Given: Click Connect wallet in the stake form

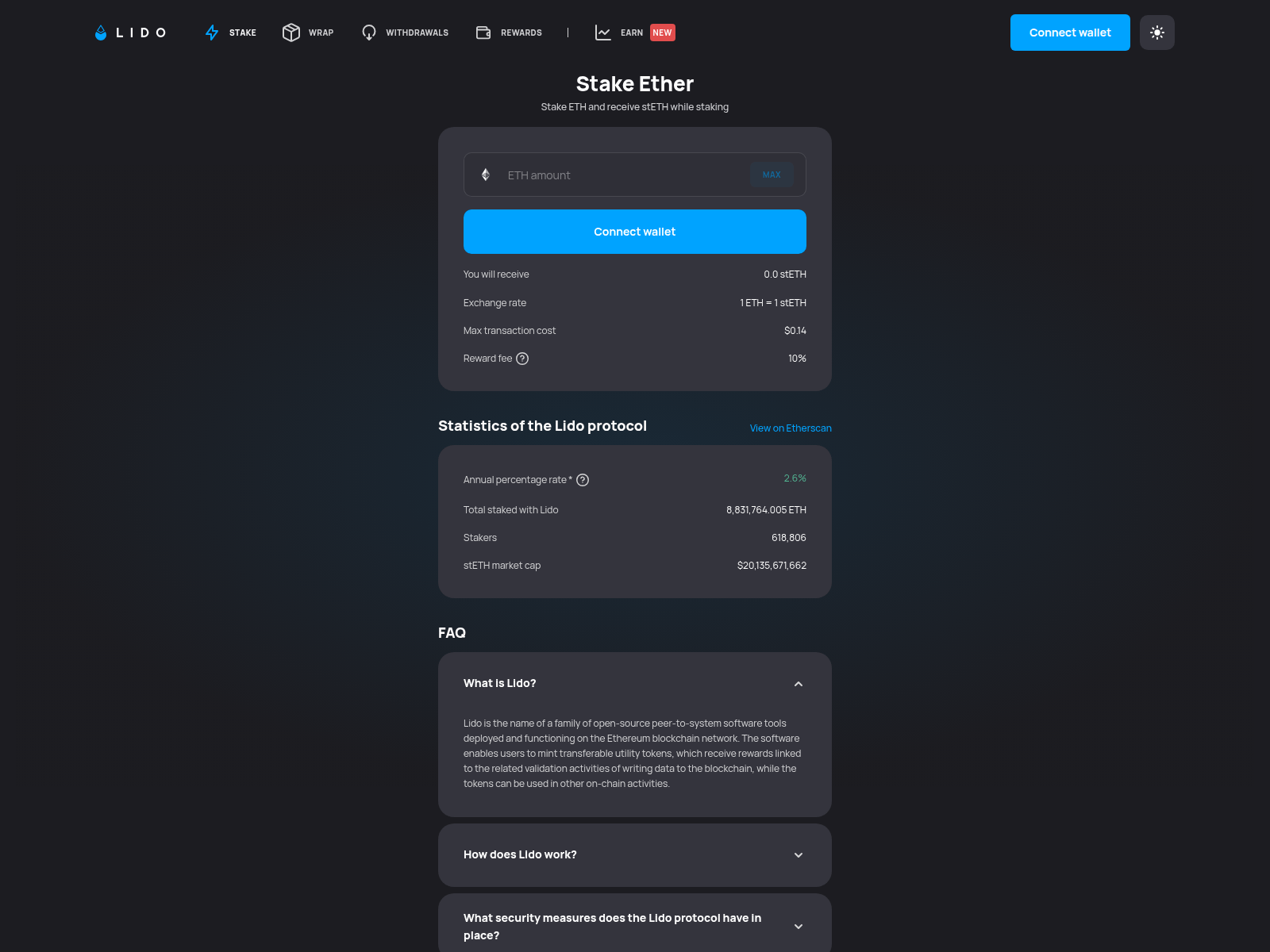Looking at the screenshot, I should click(635, 232).
